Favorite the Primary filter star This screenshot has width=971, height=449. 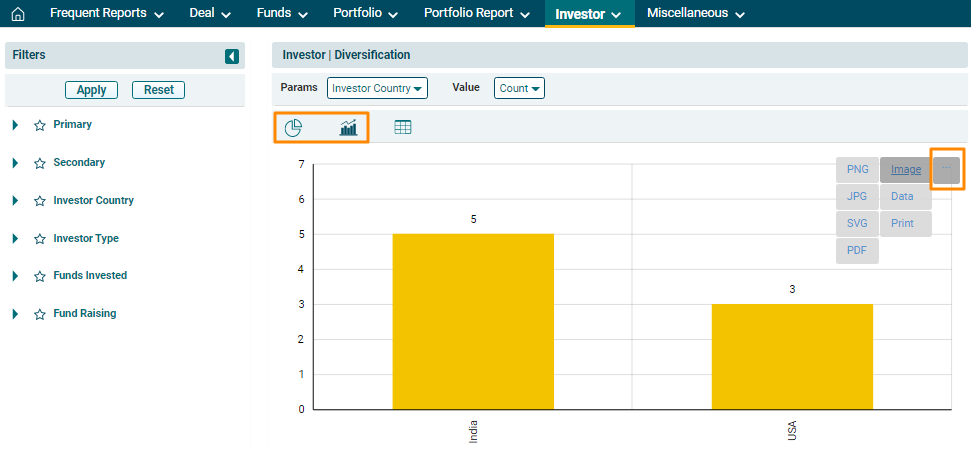[40, 126]
